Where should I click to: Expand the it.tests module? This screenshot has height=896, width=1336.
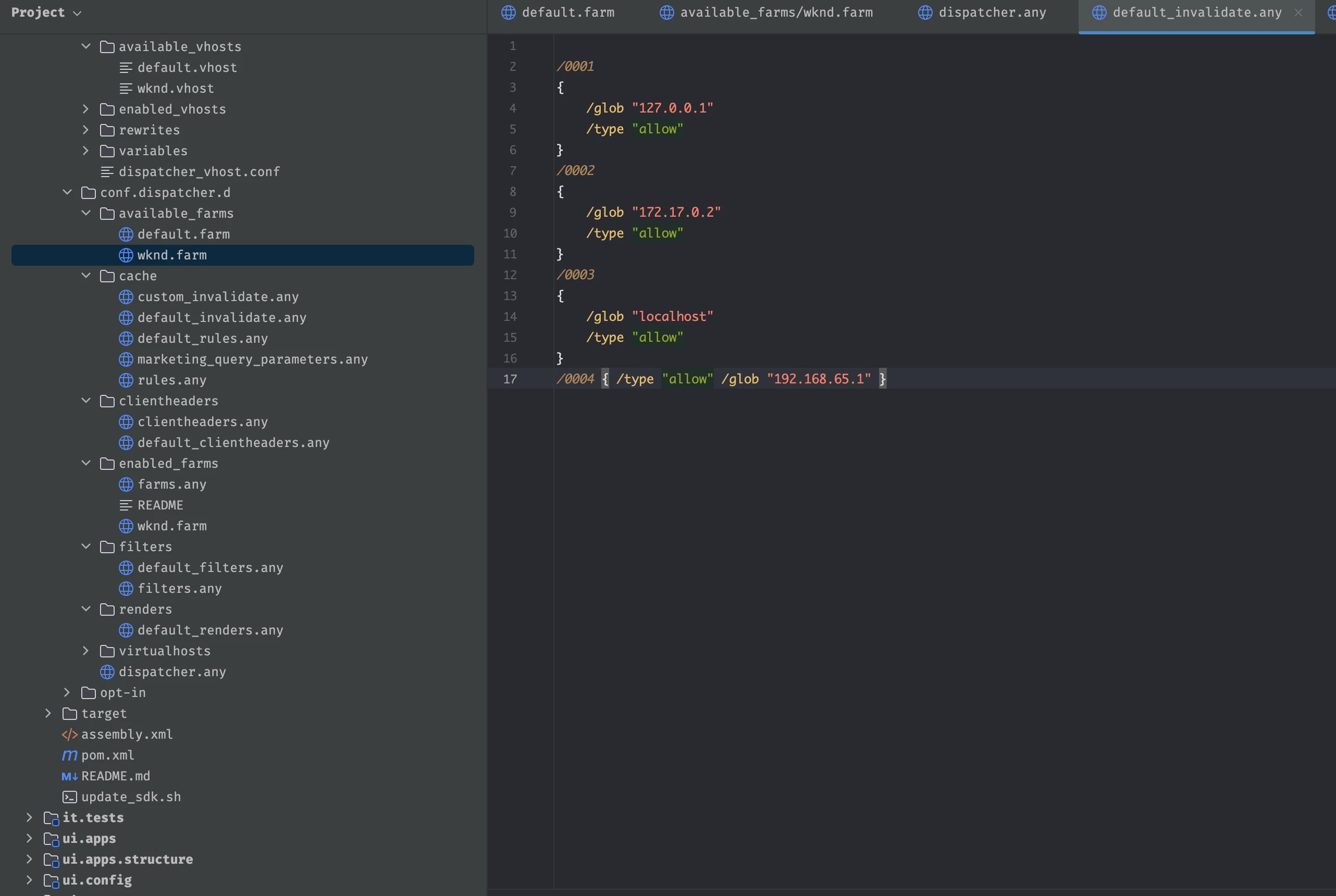click(29, 818)
